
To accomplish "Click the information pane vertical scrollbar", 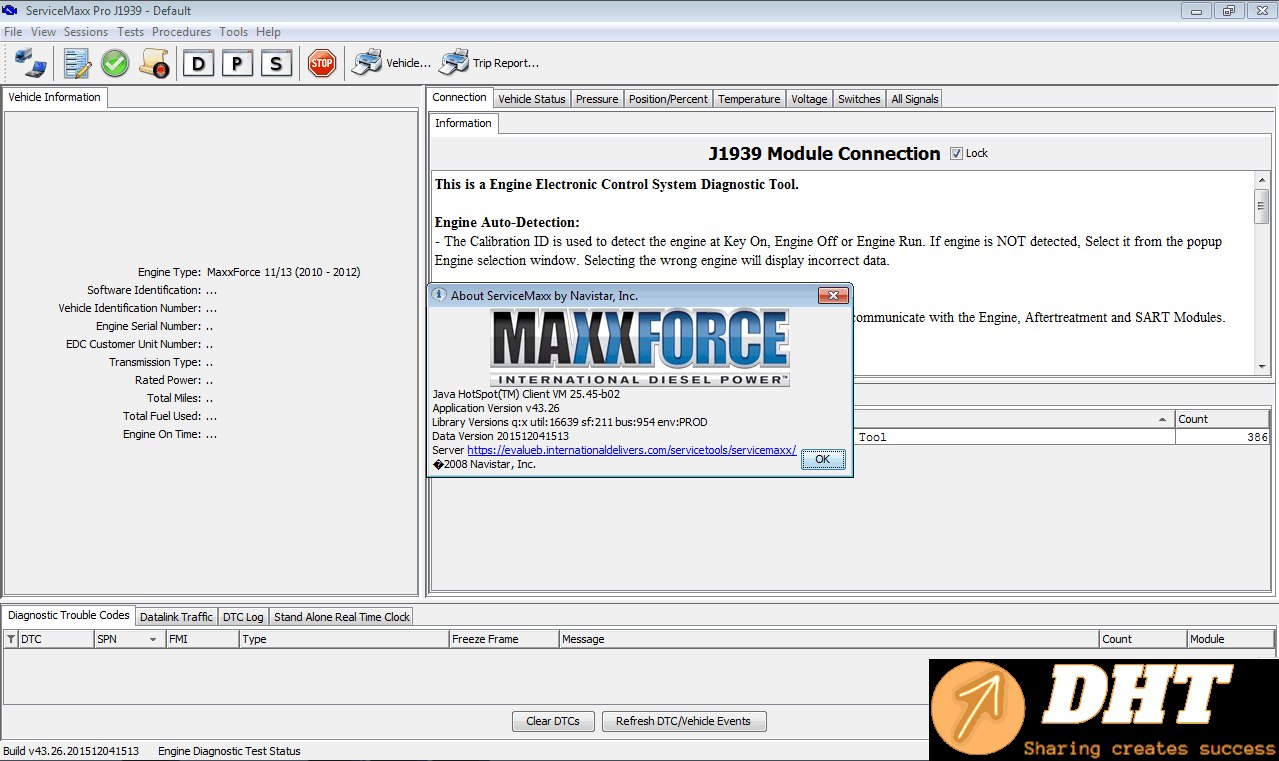I will pos(1262,271).
